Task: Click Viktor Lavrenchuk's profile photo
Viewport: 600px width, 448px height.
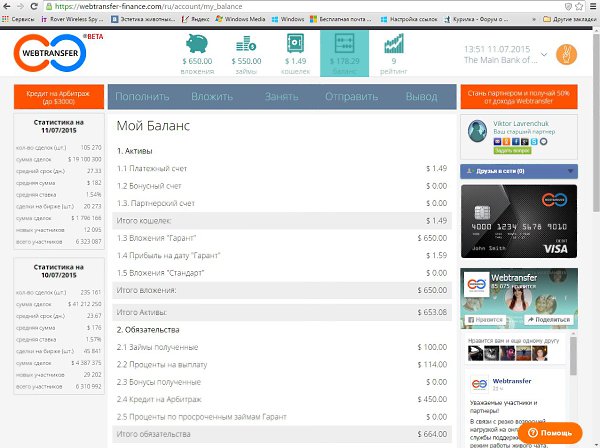Action: [476, 136]
